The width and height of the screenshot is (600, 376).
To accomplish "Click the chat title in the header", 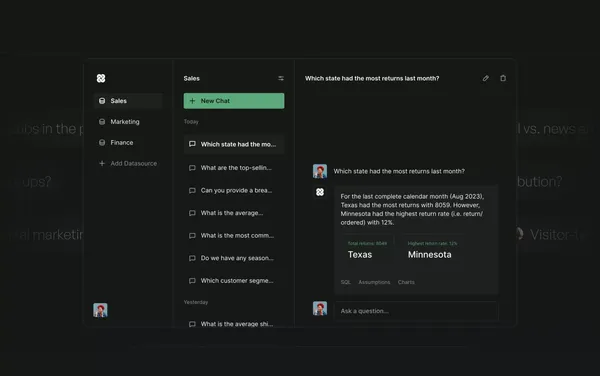I will pyautogui.click(x=372, y=78).
